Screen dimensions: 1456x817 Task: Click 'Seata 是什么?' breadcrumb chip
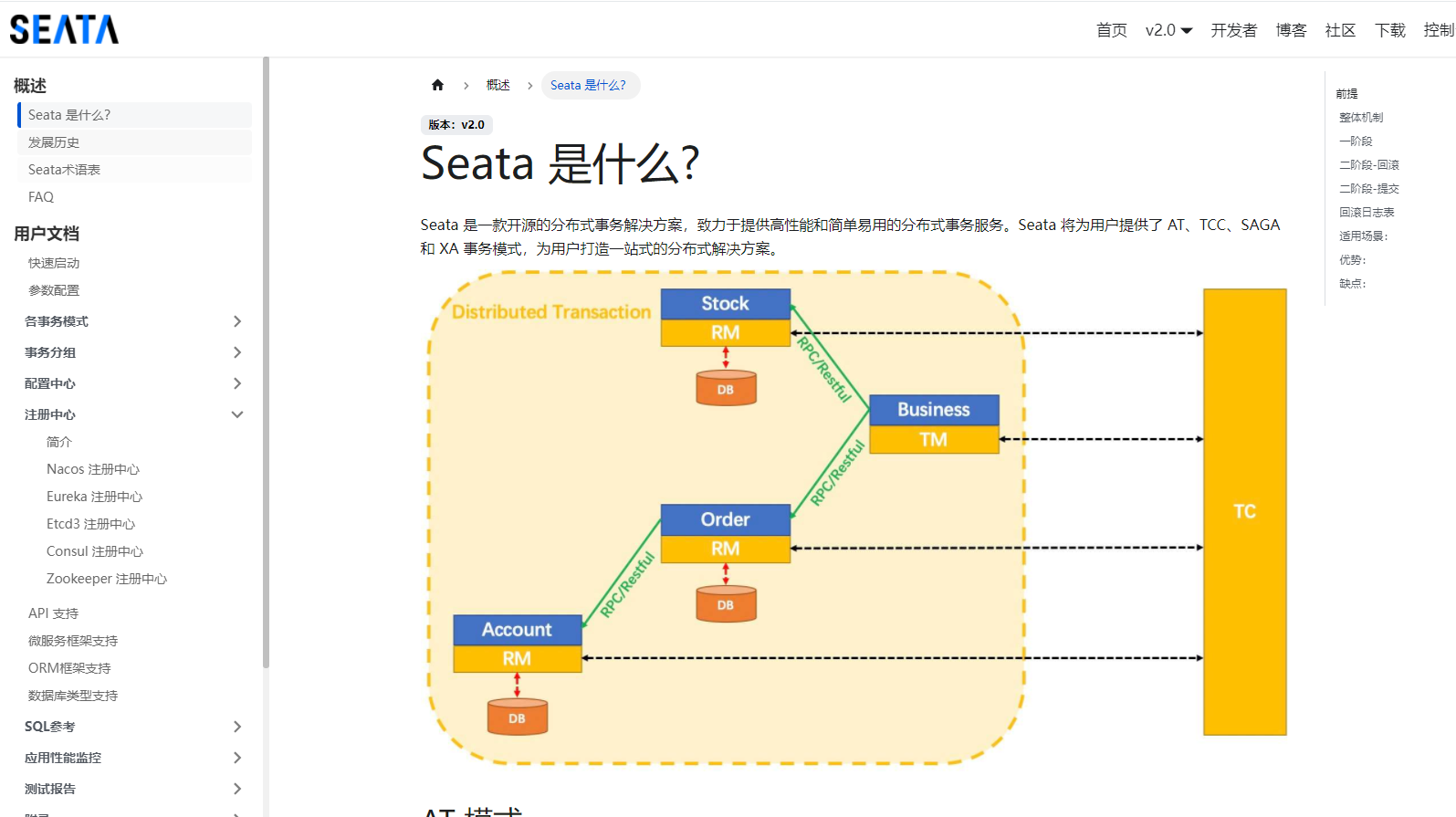[x=589, y=85]
